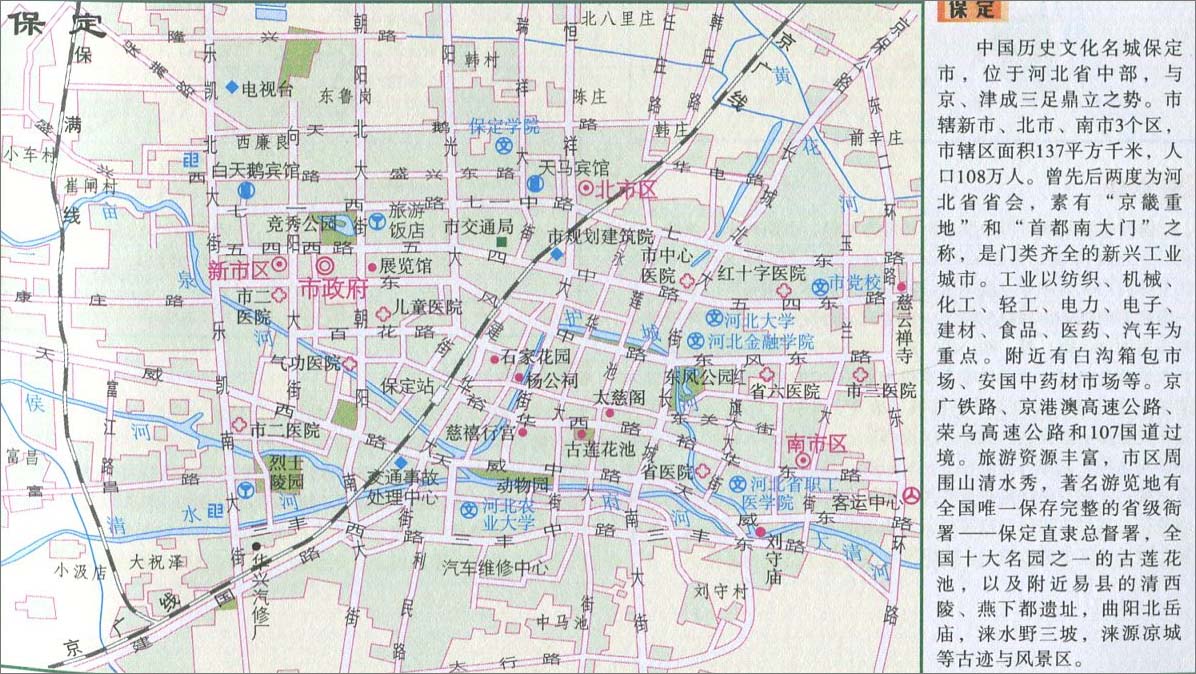
Task: Click the 市政府 double-circle marker
Action: pos(324,266)
